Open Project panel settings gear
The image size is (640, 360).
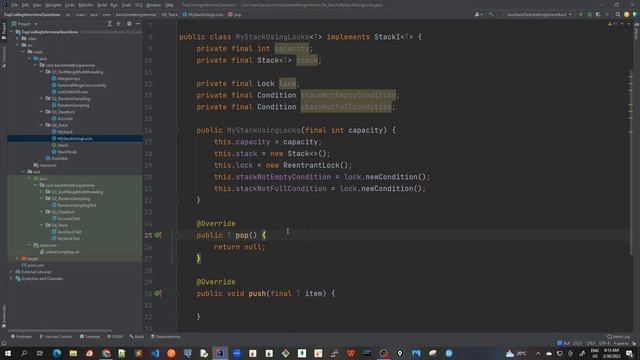tap(129, 24)
